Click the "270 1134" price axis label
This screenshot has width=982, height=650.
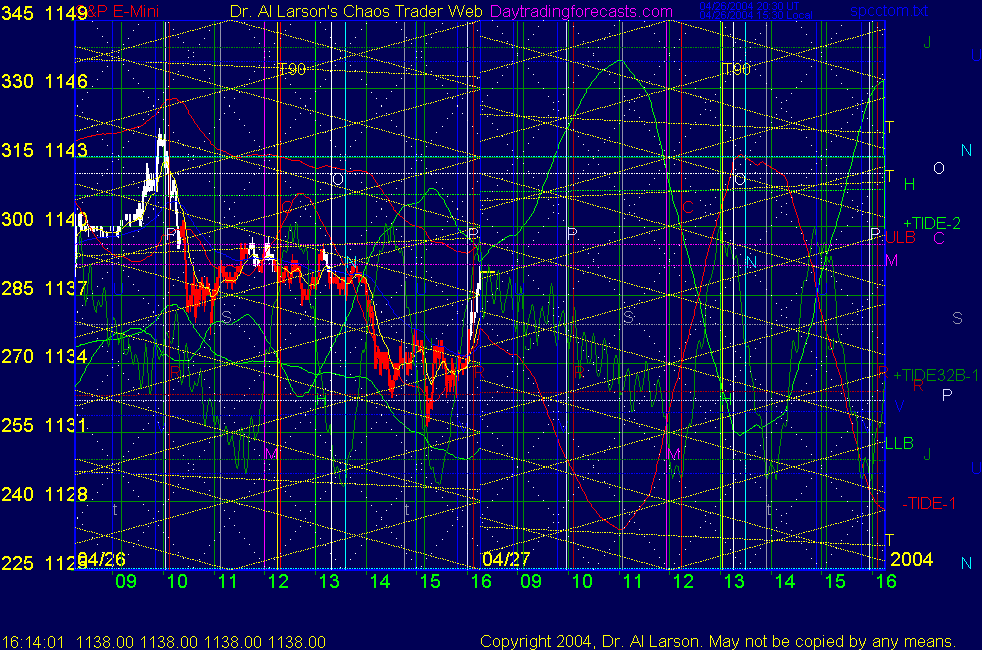click(44, 356)
